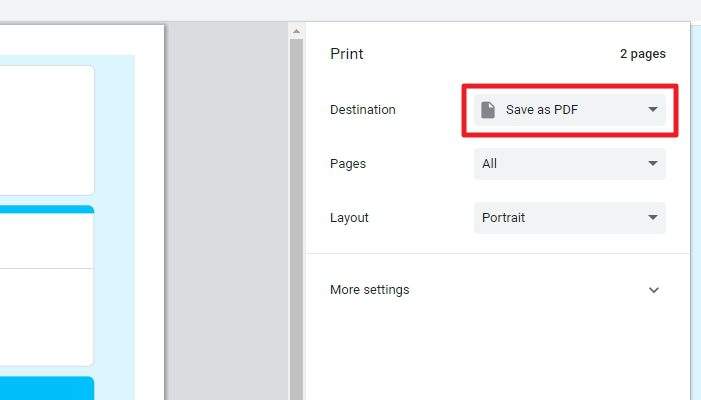Click the 2 pages count text

(x=642, y=54)
